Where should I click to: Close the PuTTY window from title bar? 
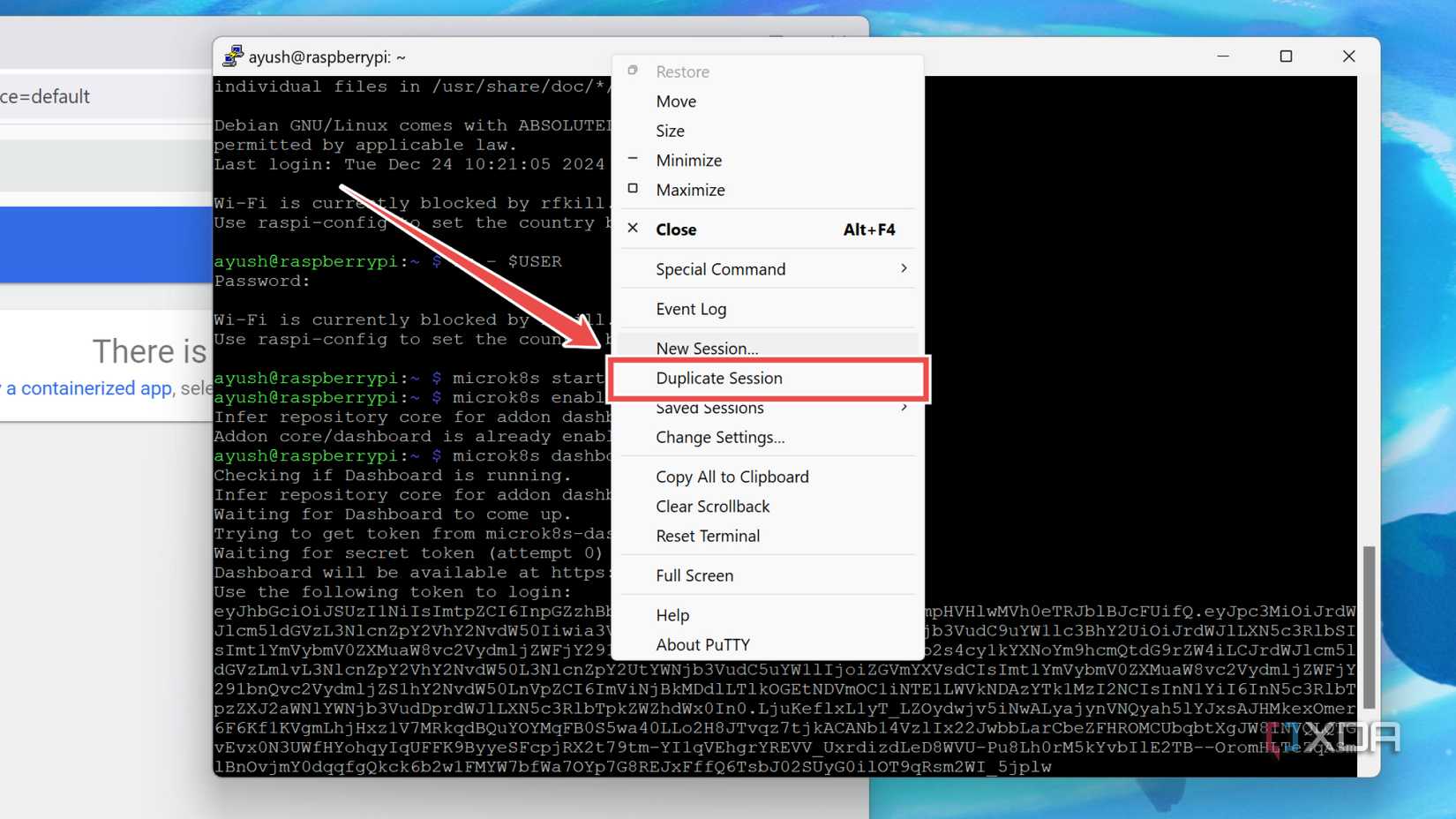tap(1348, 56)
